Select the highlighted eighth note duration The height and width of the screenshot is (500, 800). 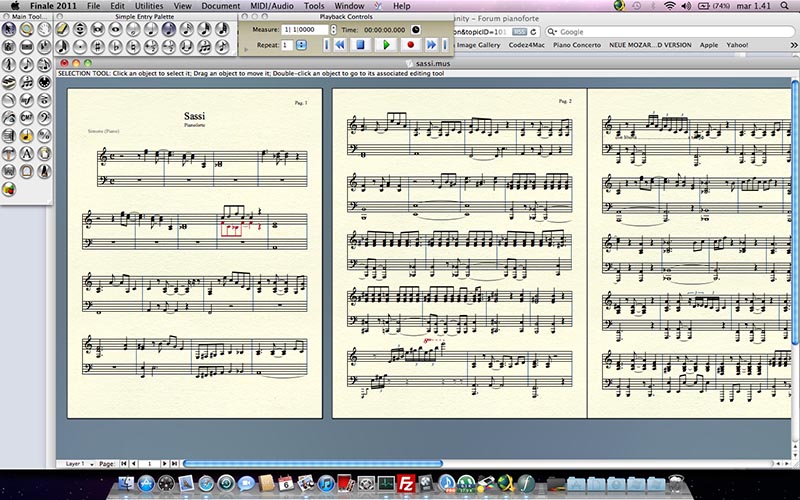pyautogui.click(x=169, y=29)
